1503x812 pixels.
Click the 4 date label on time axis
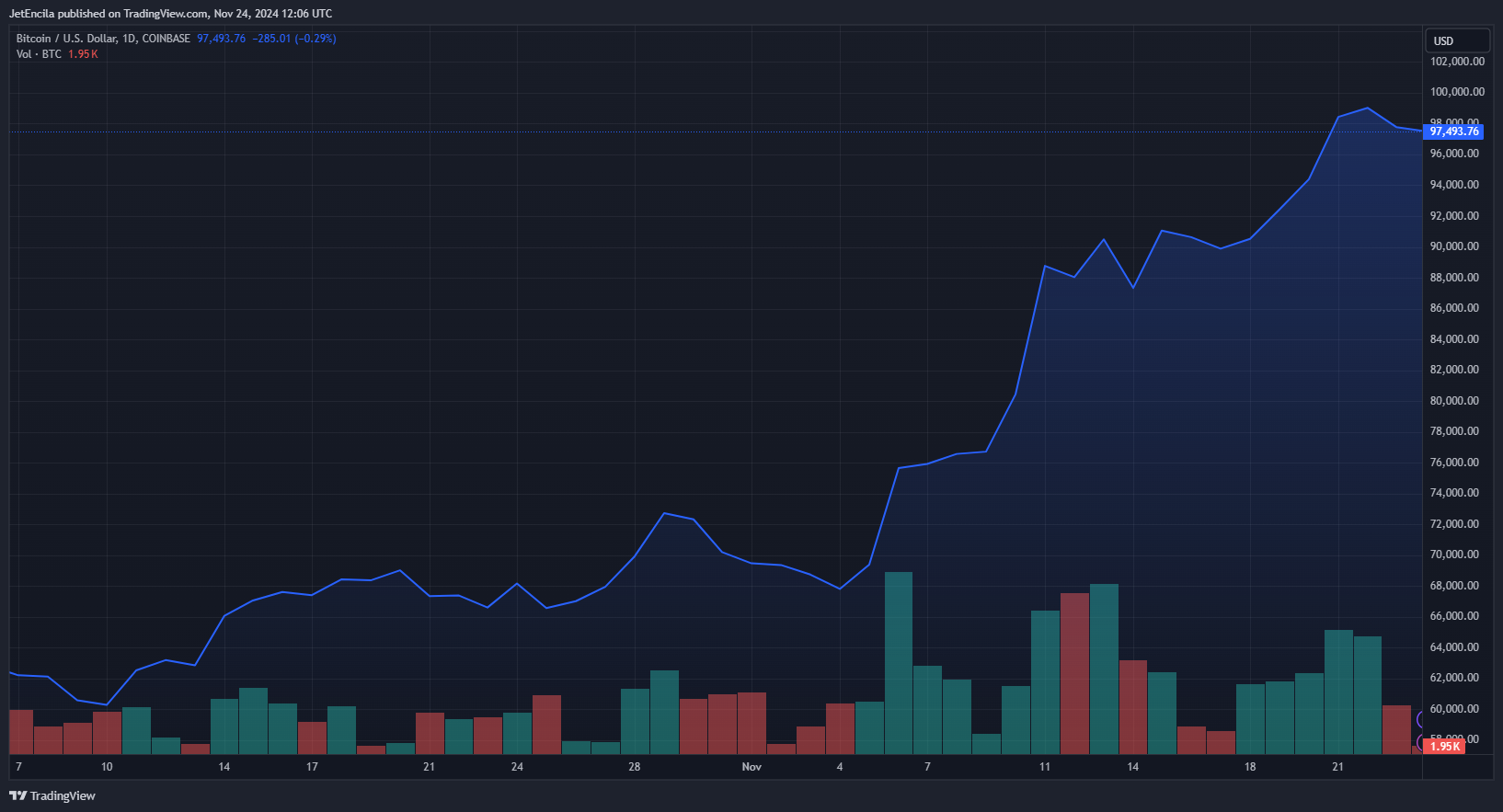(x=840, y=767)
